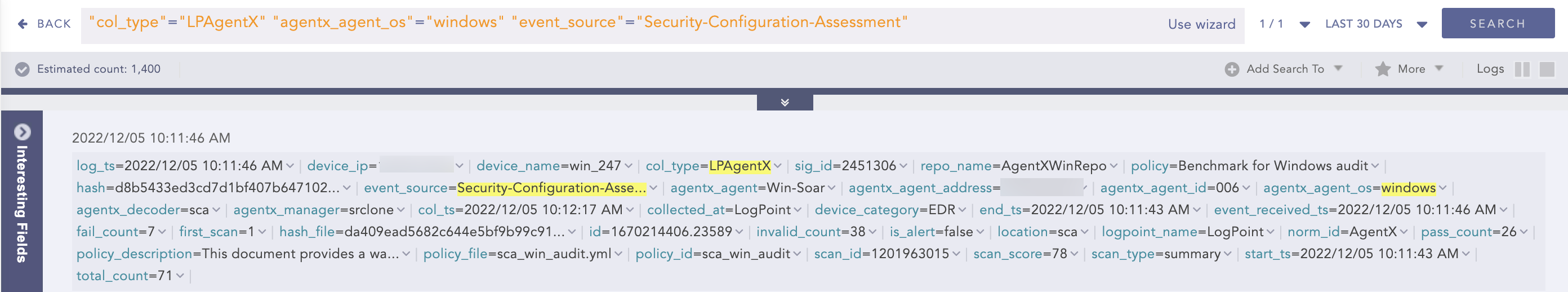This screenshot has width=1568, height=292.
Task: Click the Add Search To plus icon
Action: pyautogui.click(x=1231, y=69)
